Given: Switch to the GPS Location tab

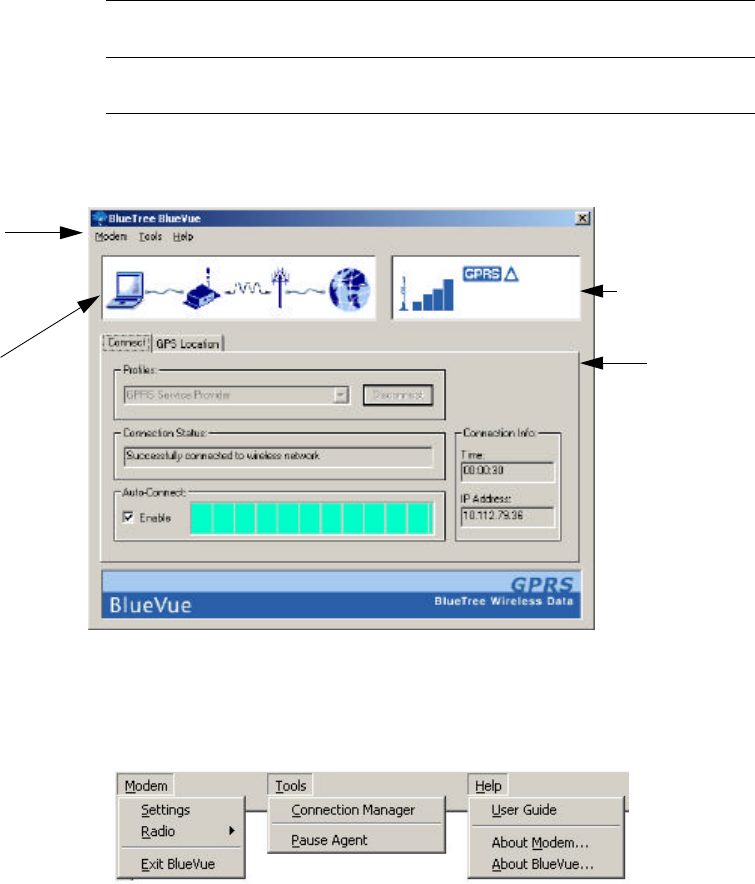Looking at the screenshot, I should coord(188,344).
